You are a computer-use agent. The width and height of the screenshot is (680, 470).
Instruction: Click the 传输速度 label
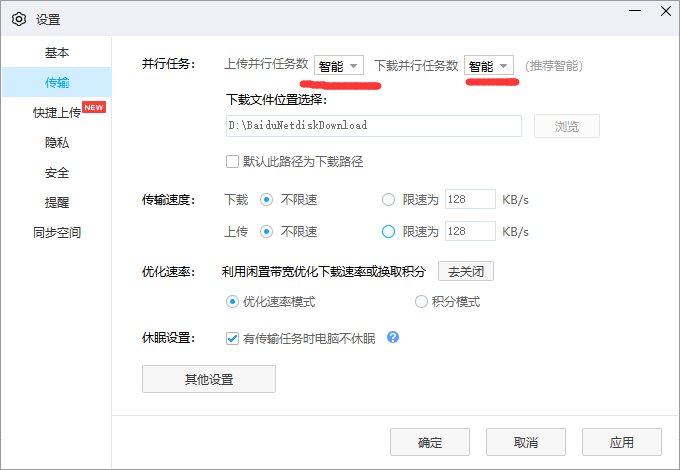pyautogui.click(x=168, y=200)
